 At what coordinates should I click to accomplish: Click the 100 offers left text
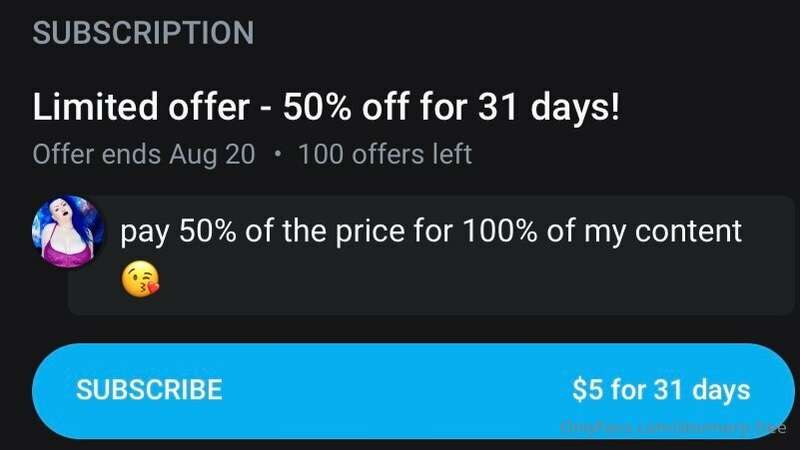pos(385,154)
